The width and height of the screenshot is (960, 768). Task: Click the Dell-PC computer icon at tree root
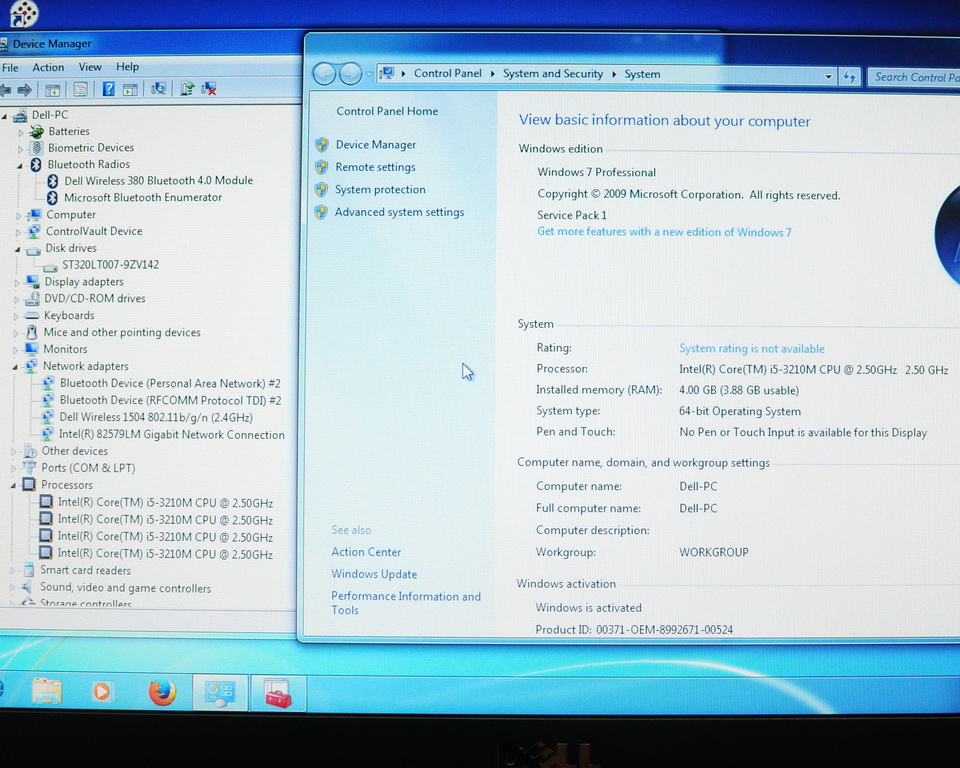(20, 115)
